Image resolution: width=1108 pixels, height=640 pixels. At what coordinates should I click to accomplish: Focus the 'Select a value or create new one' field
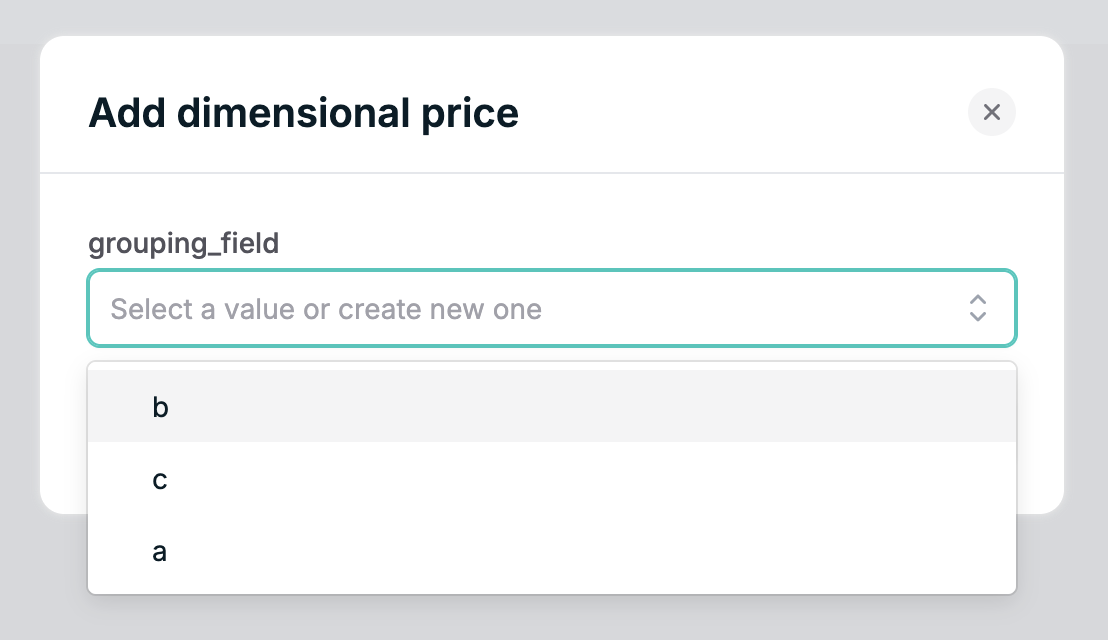400,308
